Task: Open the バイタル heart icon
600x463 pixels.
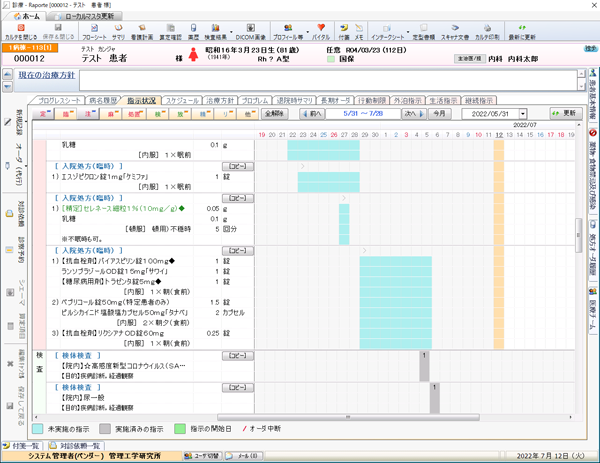Action: (x=321, y=31)
